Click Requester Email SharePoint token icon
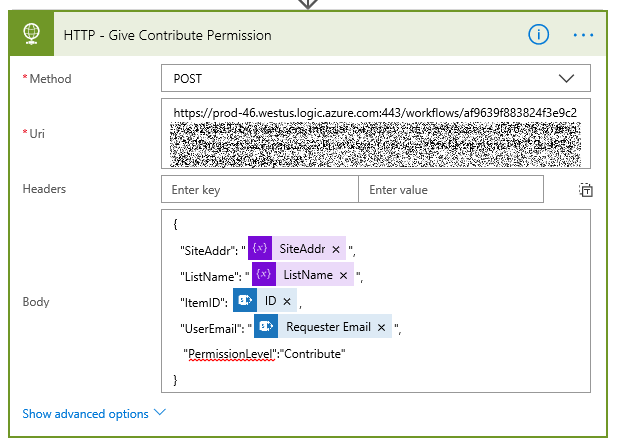The height and width of the screenshot is (447, 620). point(266,326)
